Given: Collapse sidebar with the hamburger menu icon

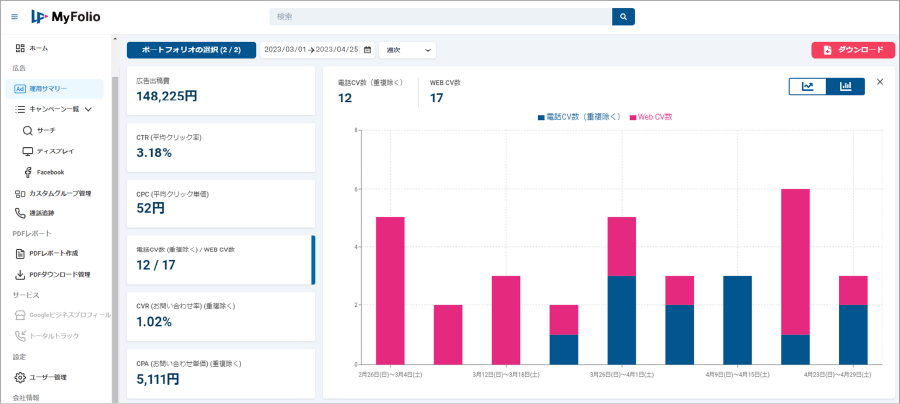Looking at the screenshot, I should point(14,17).
